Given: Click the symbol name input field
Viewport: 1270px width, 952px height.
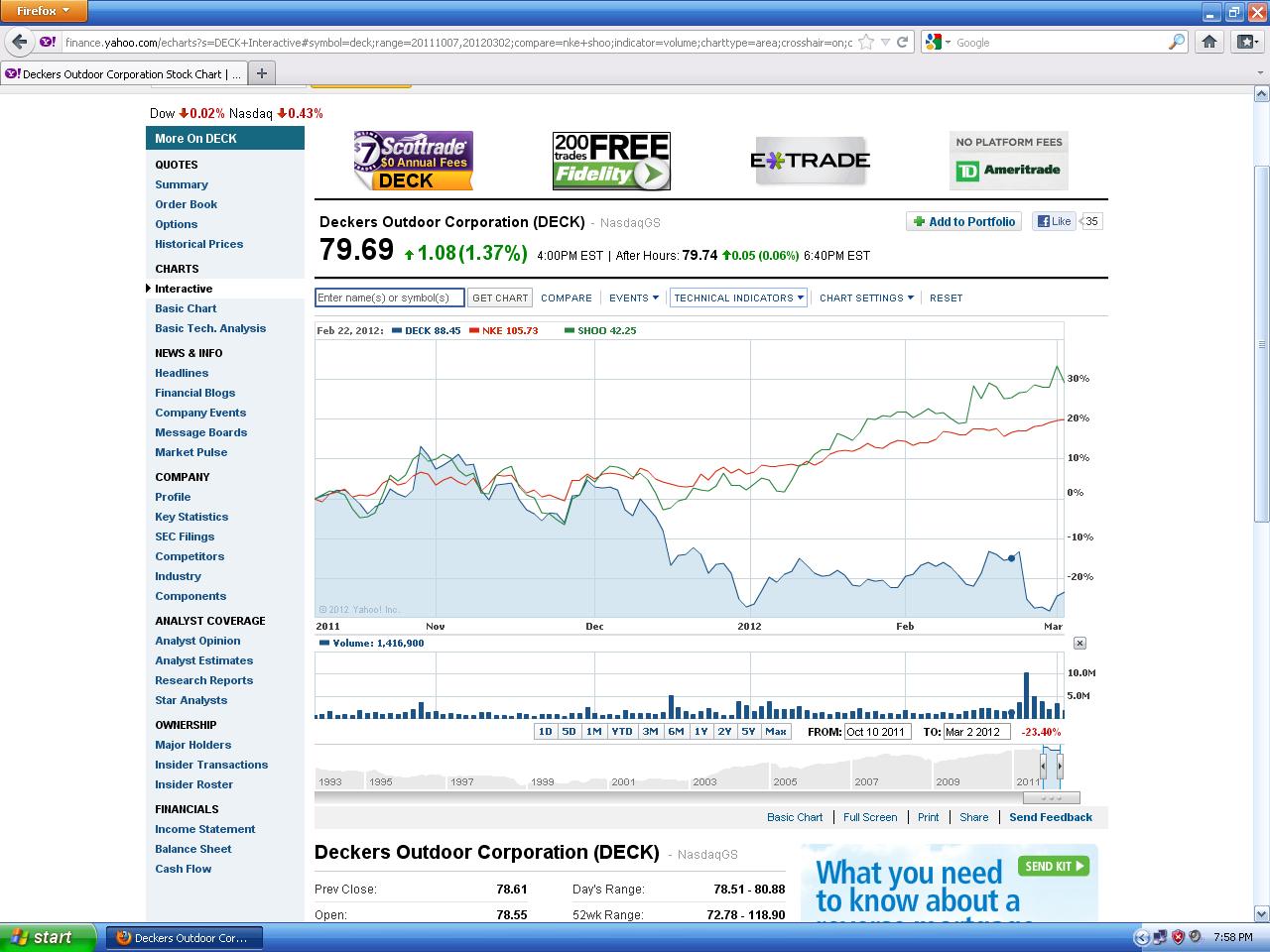Looking at the screenshot, I should pyautogui.click(x=390, y=297).
